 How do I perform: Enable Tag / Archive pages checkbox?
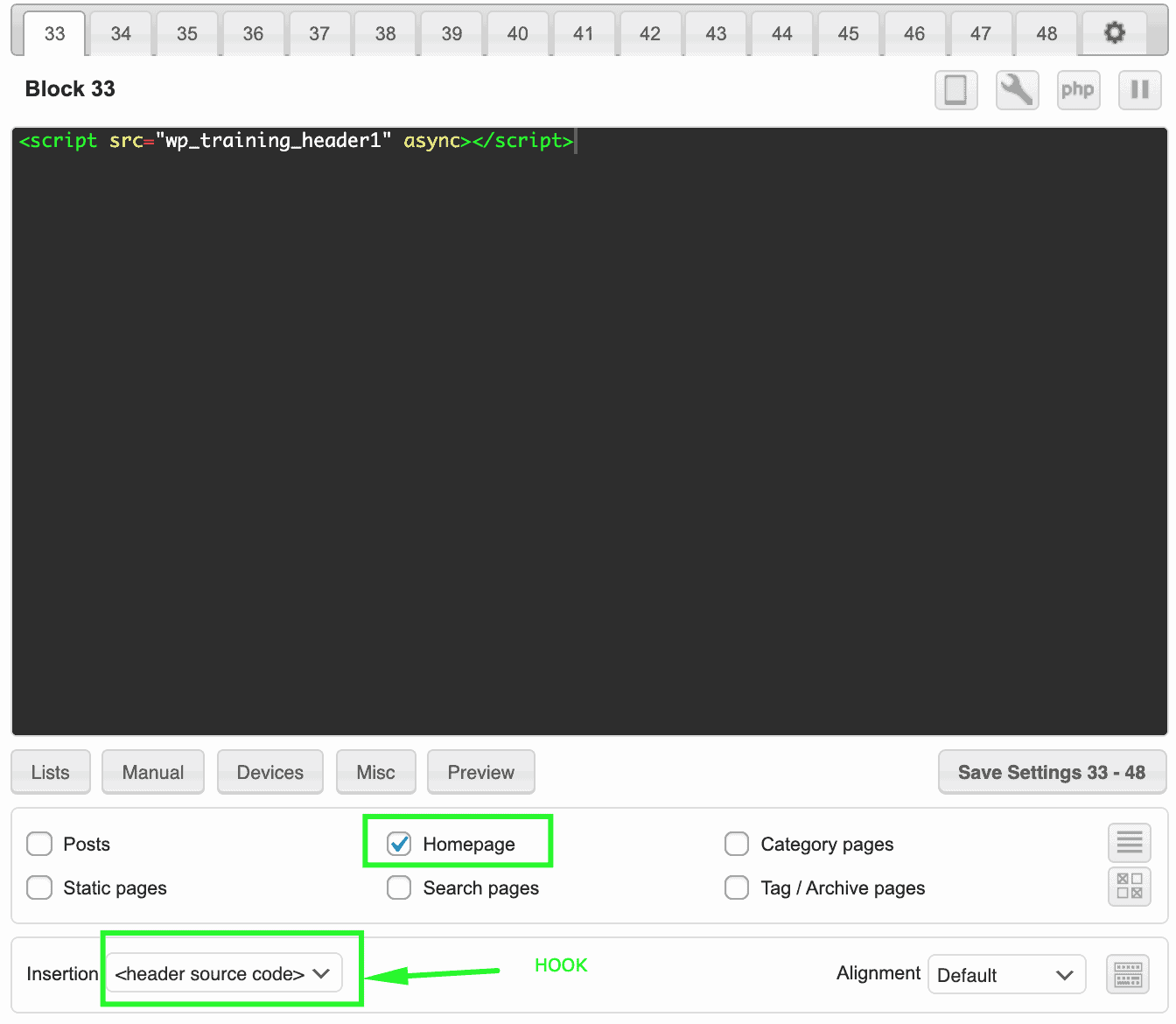click(737, 887)
